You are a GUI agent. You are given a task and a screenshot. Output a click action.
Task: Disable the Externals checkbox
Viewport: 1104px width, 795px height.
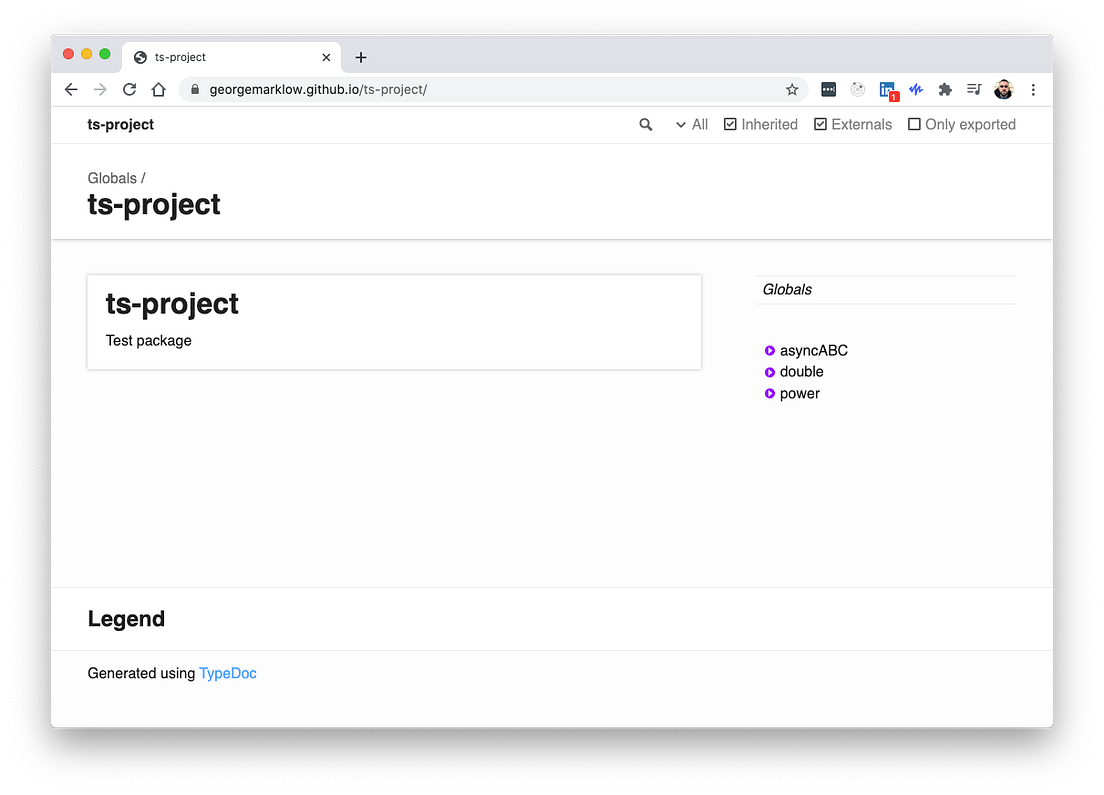820,124
